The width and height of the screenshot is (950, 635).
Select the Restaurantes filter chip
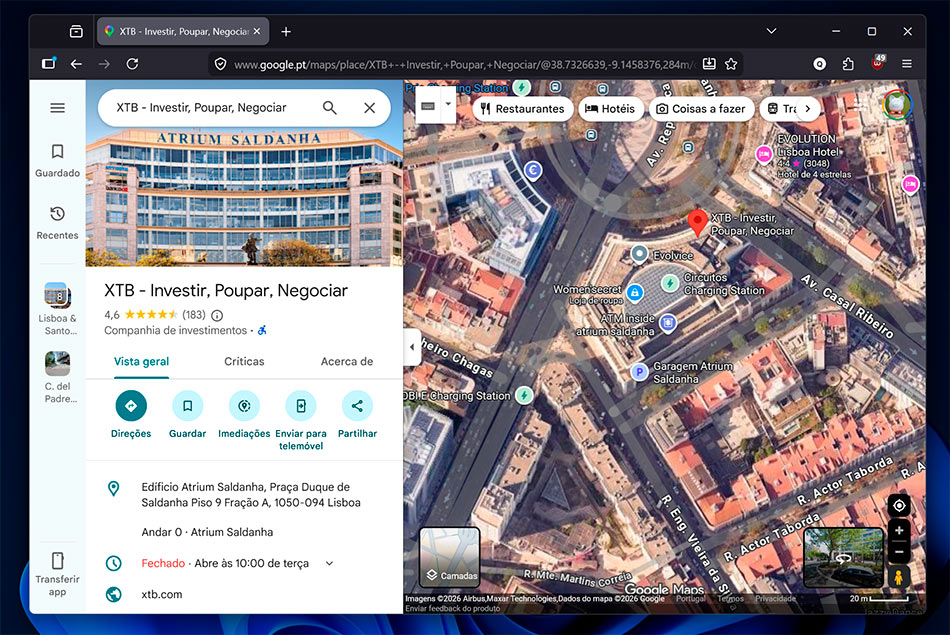tap(523, 109)
